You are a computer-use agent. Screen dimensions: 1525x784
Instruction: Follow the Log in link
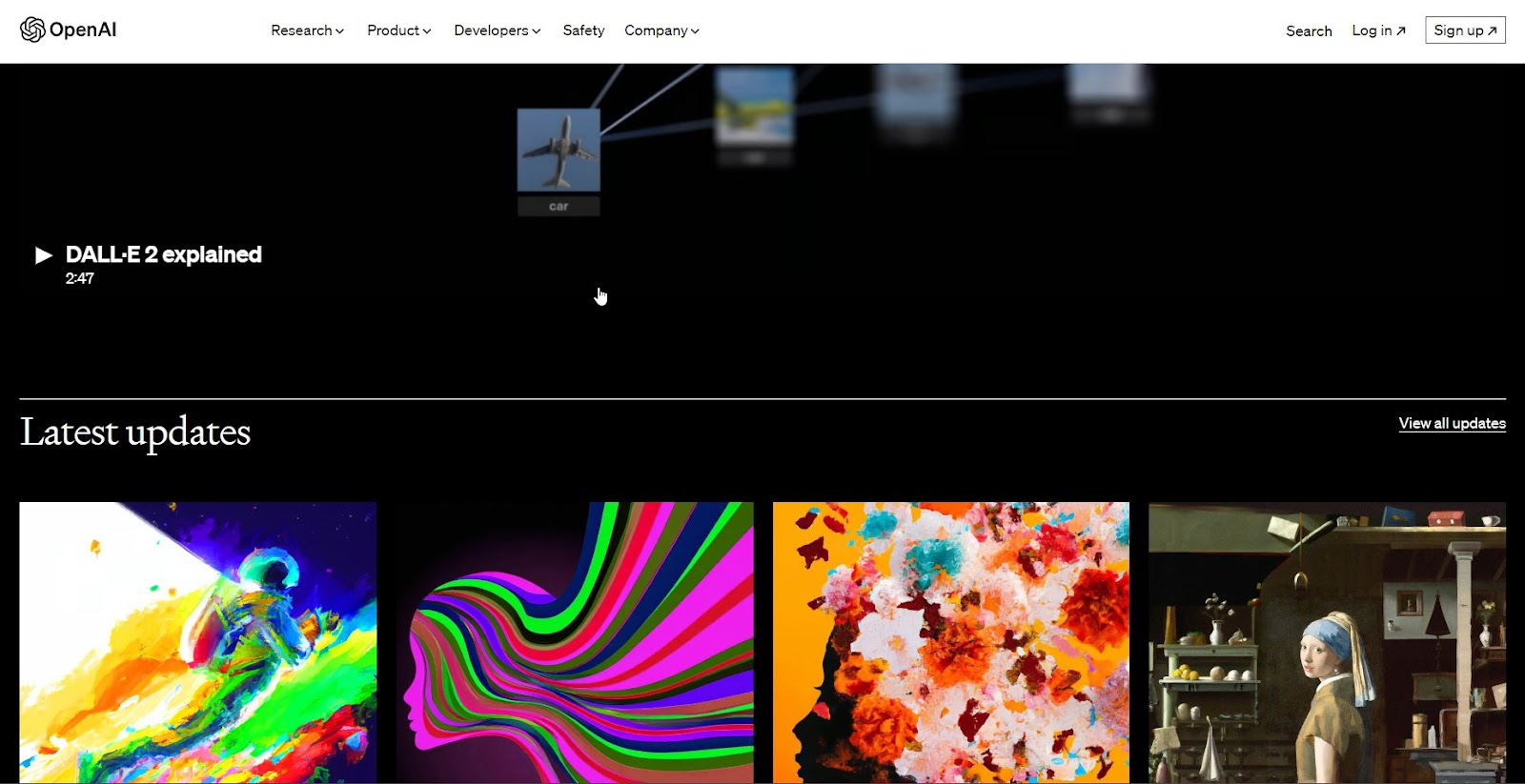coord(1378,30)
